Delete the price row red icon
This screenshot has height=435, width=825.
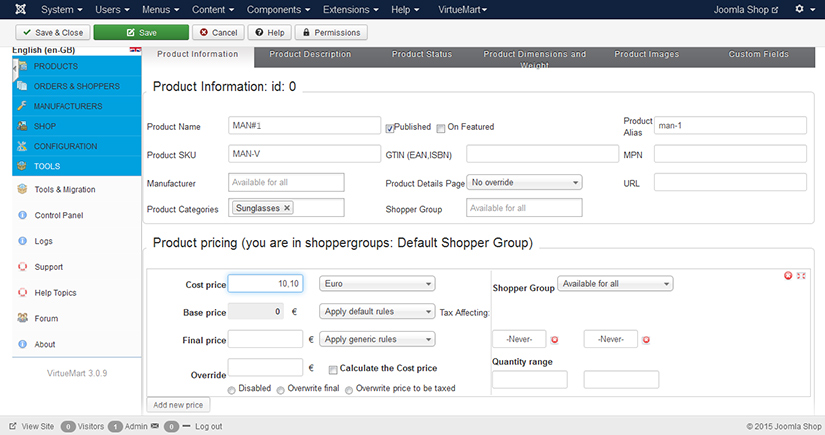[788, 275]
